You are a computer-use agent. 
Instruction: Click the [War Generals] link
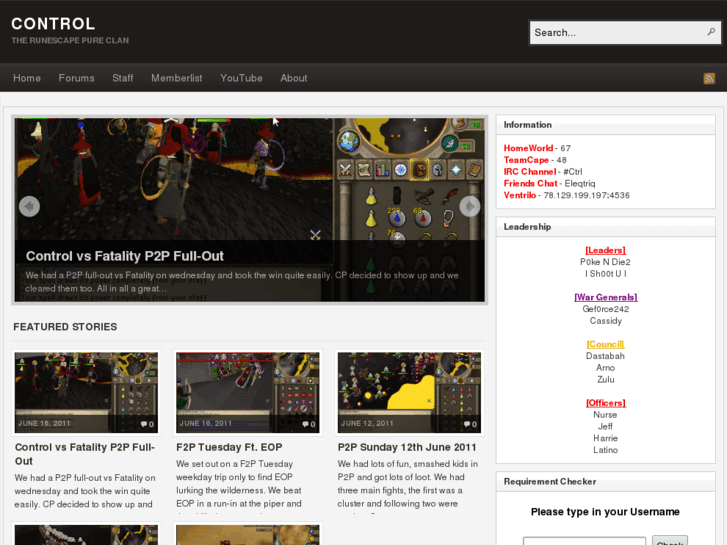pos(606,297)
